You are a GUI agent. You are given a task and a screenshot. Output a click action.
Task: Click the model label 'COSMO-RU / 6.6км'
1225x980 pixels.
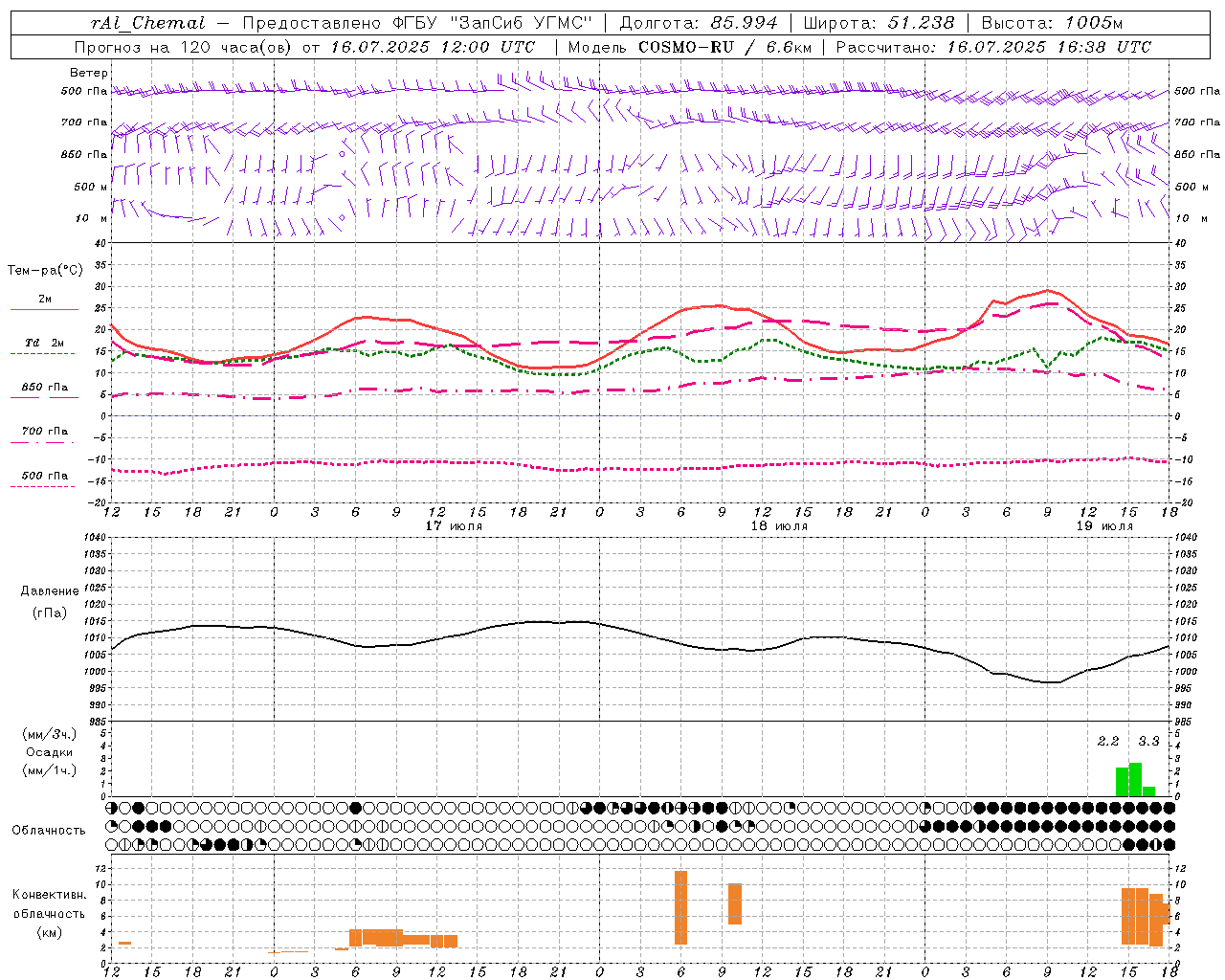click(725, 47)
